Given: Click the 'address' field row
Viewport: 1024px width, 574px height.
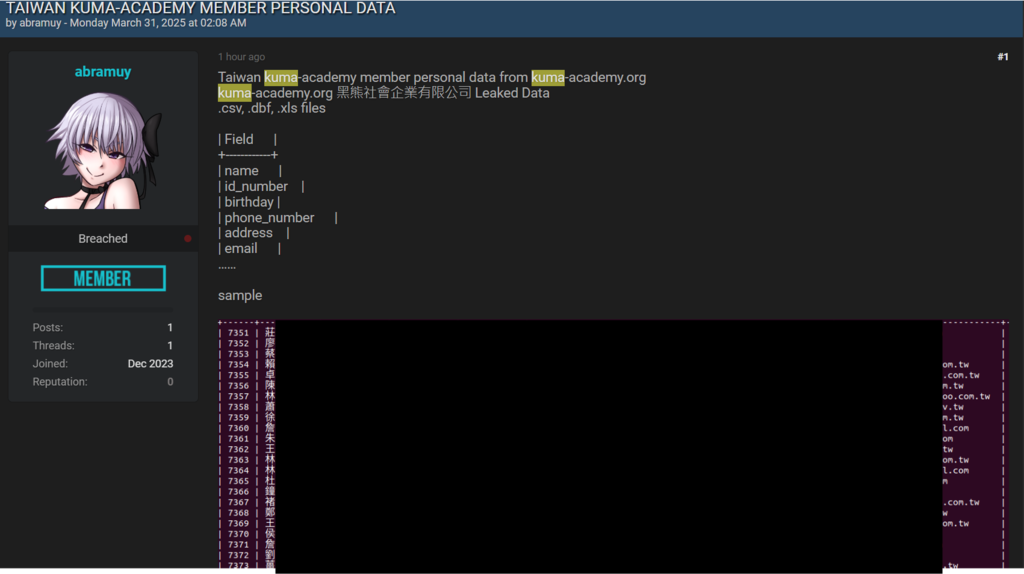Looking at the screenshot, I should pos(253,233).
